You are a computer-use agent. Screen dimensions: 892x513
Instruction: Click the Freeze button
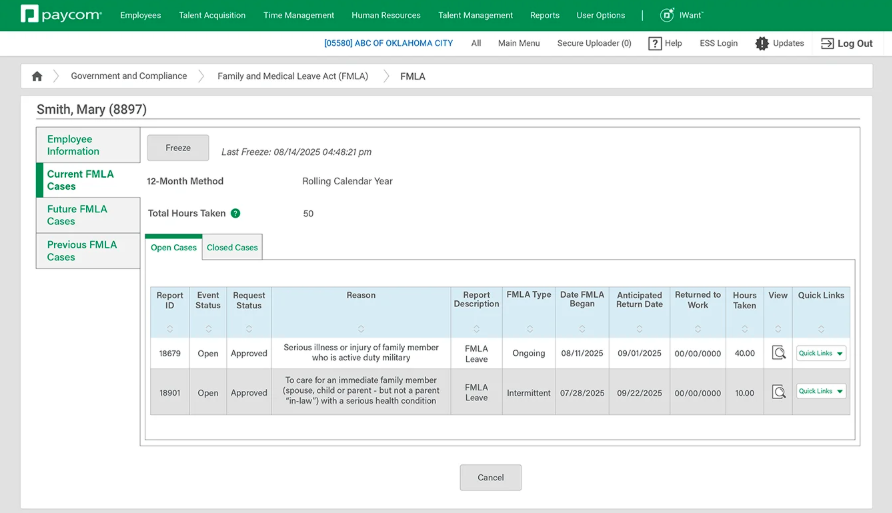178,148
